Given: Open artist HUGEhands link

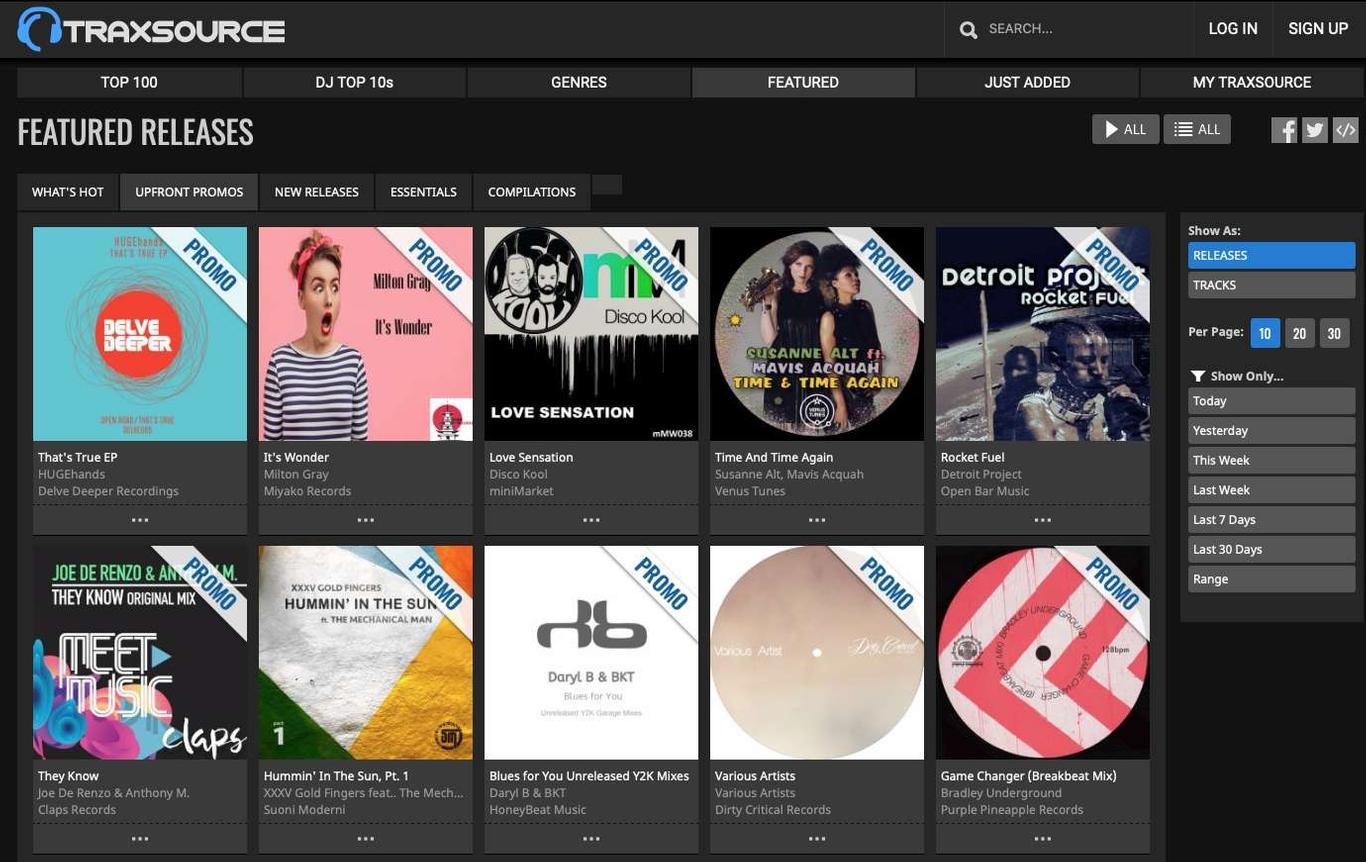Looking at the screenshot, I should click(x=71, y=474).
